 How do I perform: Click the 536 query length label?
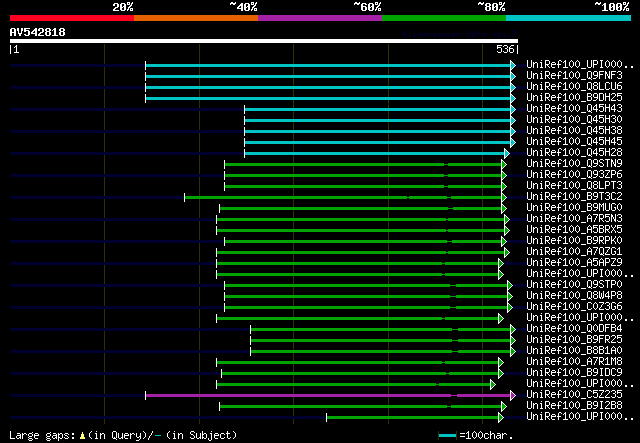coord(505,49)
